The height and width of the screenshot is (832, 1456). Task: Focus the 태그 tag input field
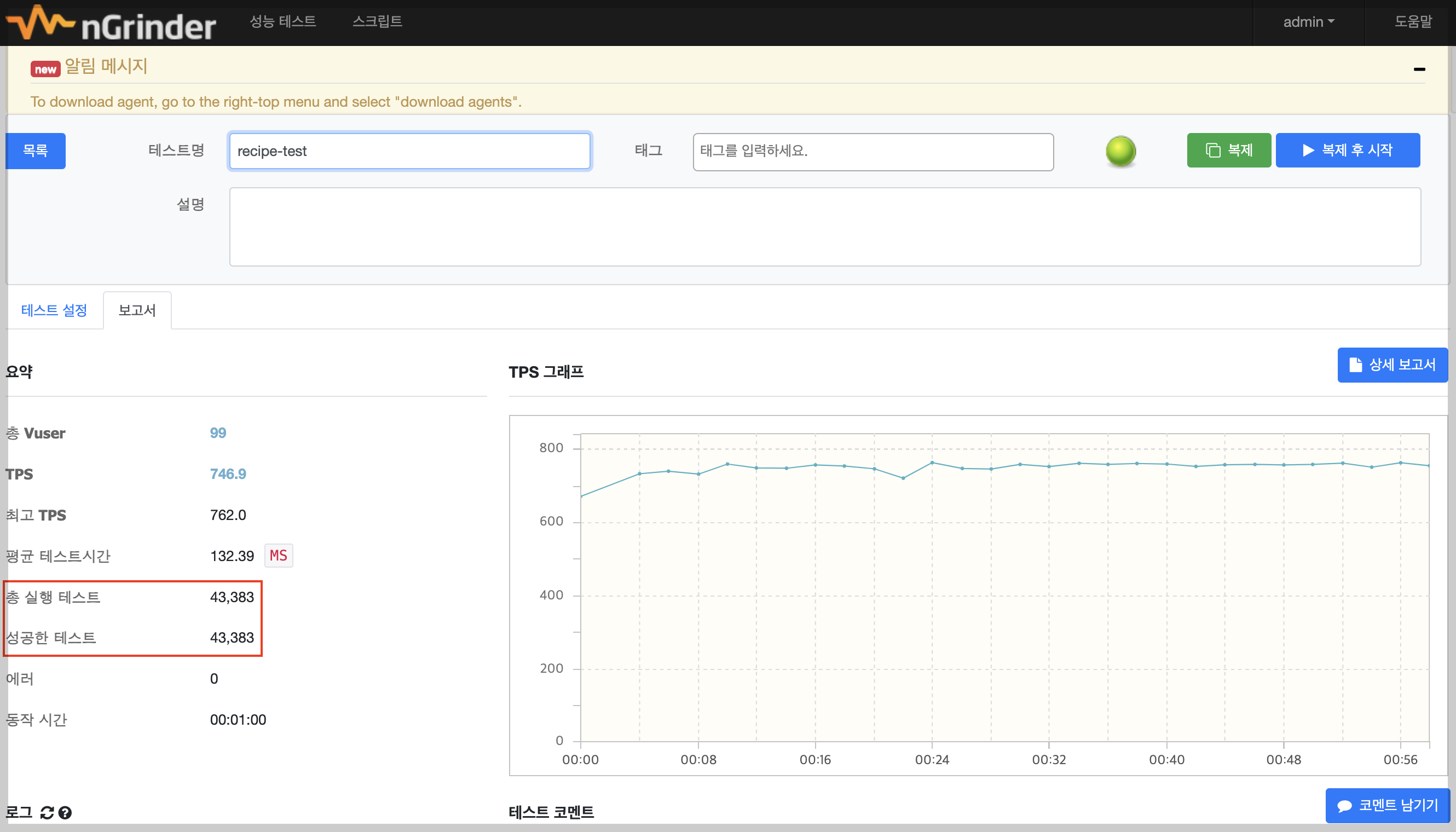click(x=873, y=152)
